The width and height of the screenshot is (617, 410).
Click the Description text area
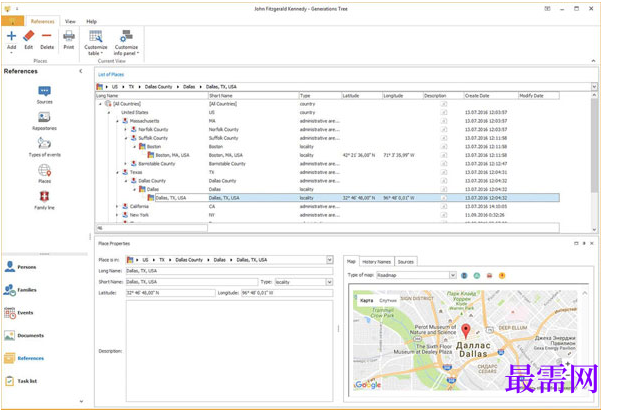pyautogui.click(x=229, y=351)
